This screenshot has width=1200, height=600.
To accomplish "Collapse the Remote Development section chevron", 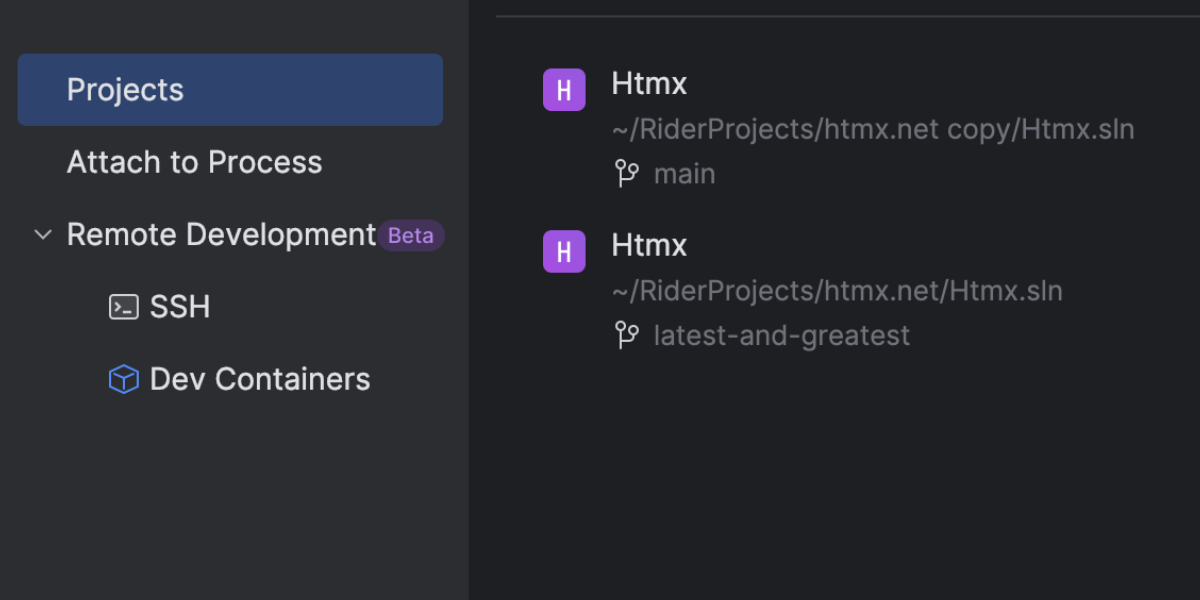I will click(x=42, y=235).
